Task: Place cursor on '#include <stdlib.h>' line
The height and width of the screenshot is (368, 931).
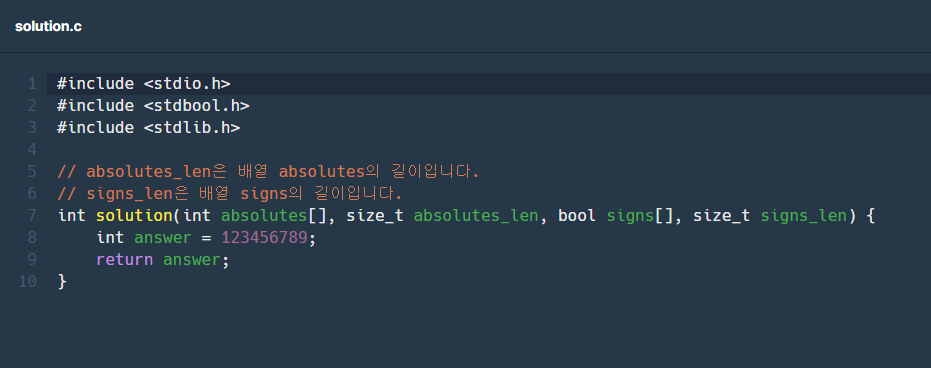Action: (x=148, y=128)
